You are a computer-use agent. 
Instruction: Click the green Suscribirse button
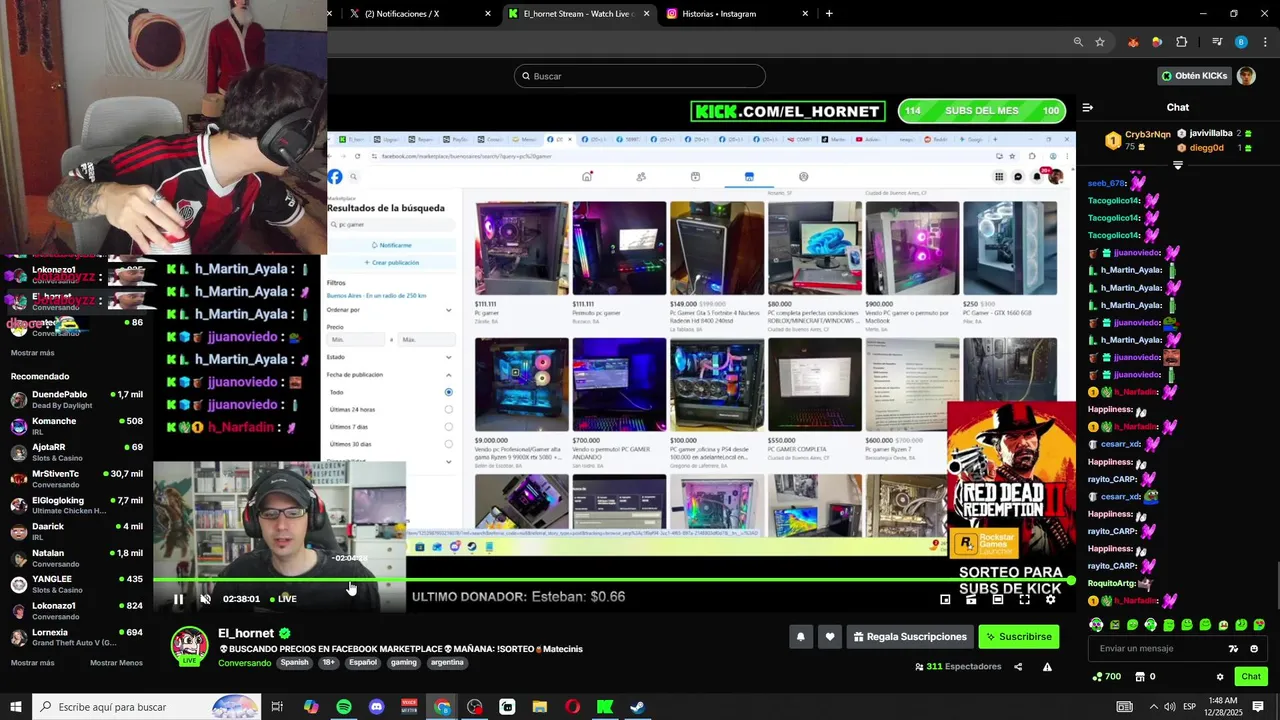[x=1018, y=636]
